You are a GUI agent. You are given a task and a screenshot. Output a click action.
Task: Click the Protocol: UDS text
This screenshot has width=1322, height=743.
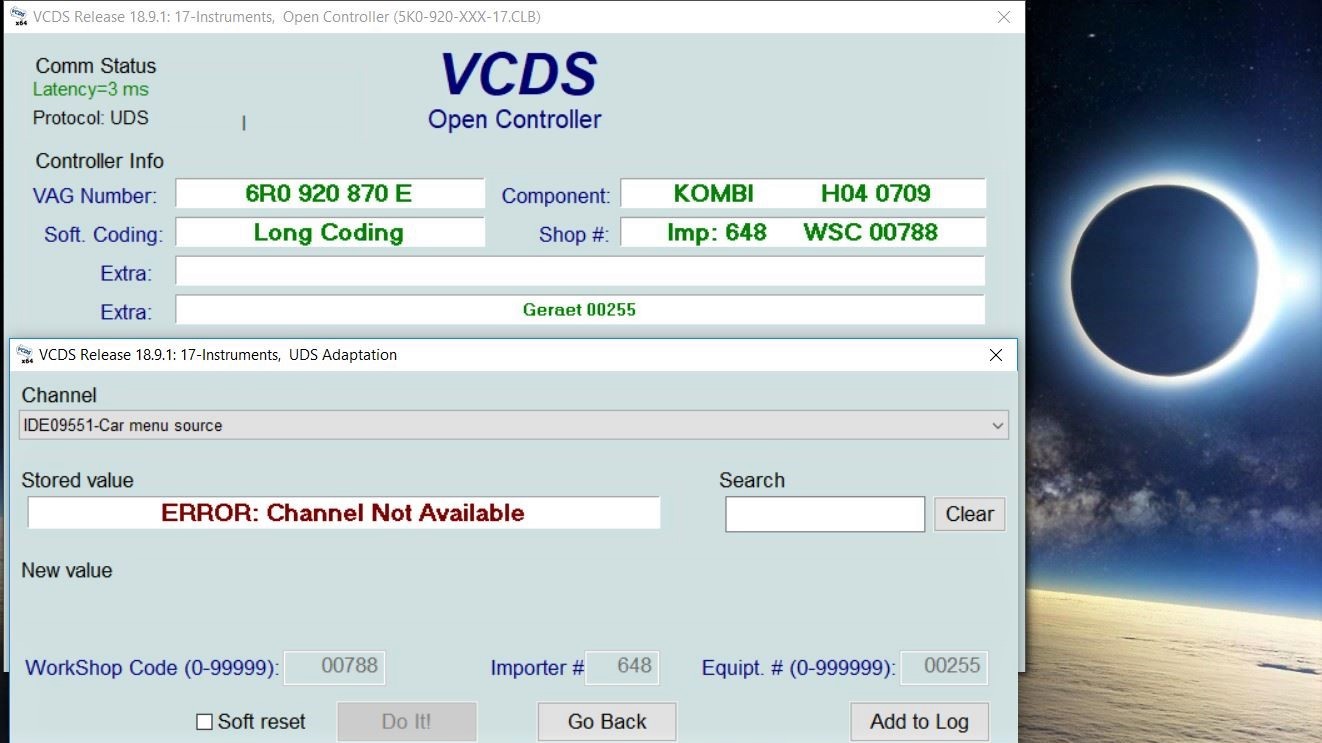pyautogui.click(x=91, y=118)
